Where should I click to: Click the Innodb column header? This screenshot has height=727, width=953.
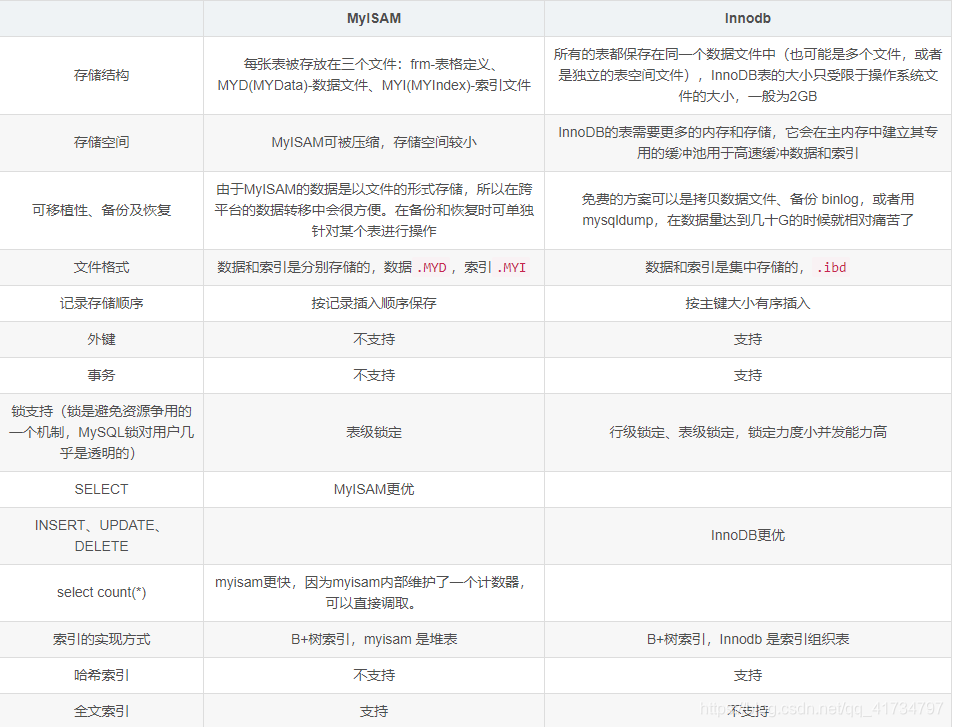tap(748, 18)
